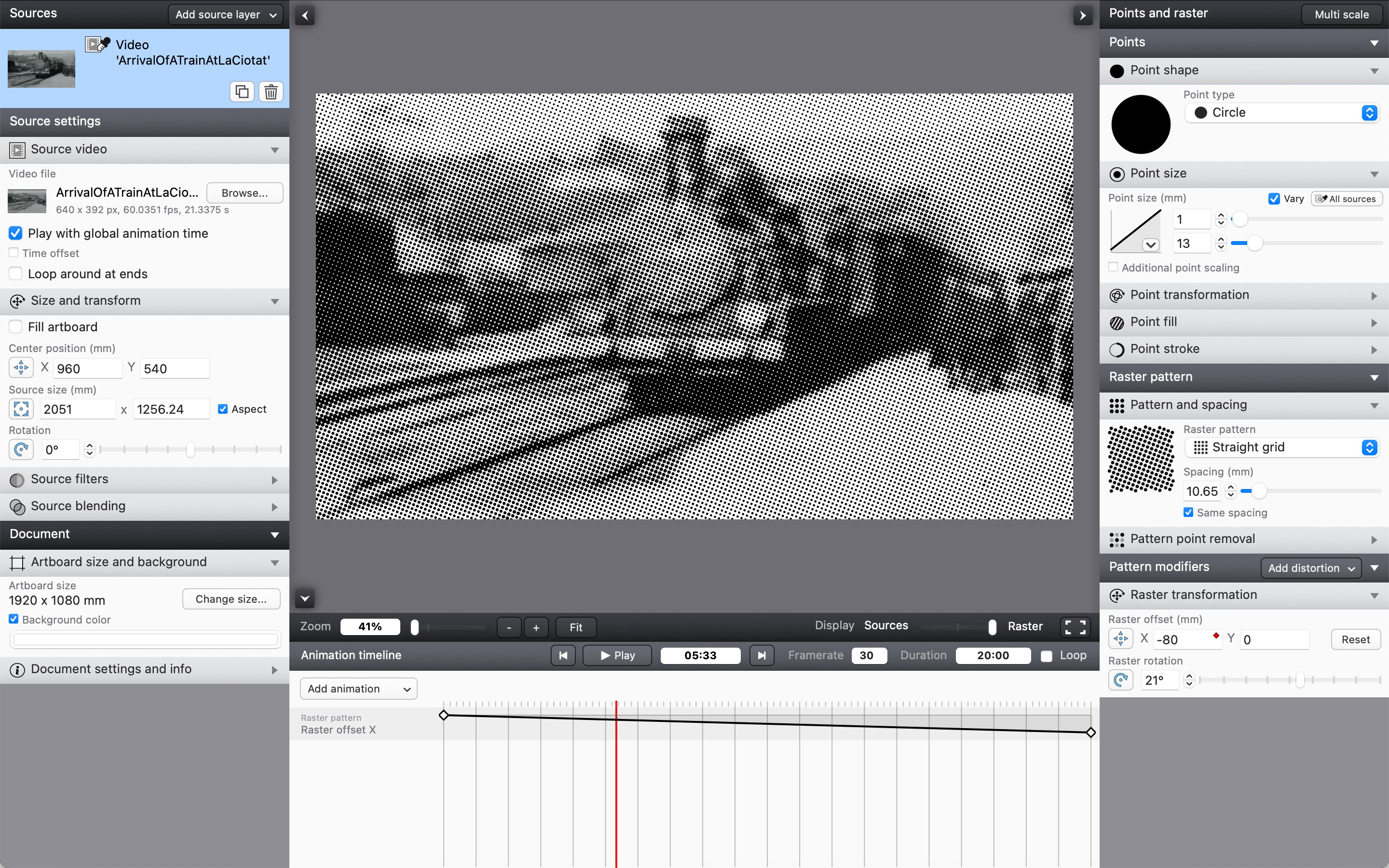Click raster offset move icon
Image resolution: width=1389 pixels, height=868 pixels.
(1120, 638)
